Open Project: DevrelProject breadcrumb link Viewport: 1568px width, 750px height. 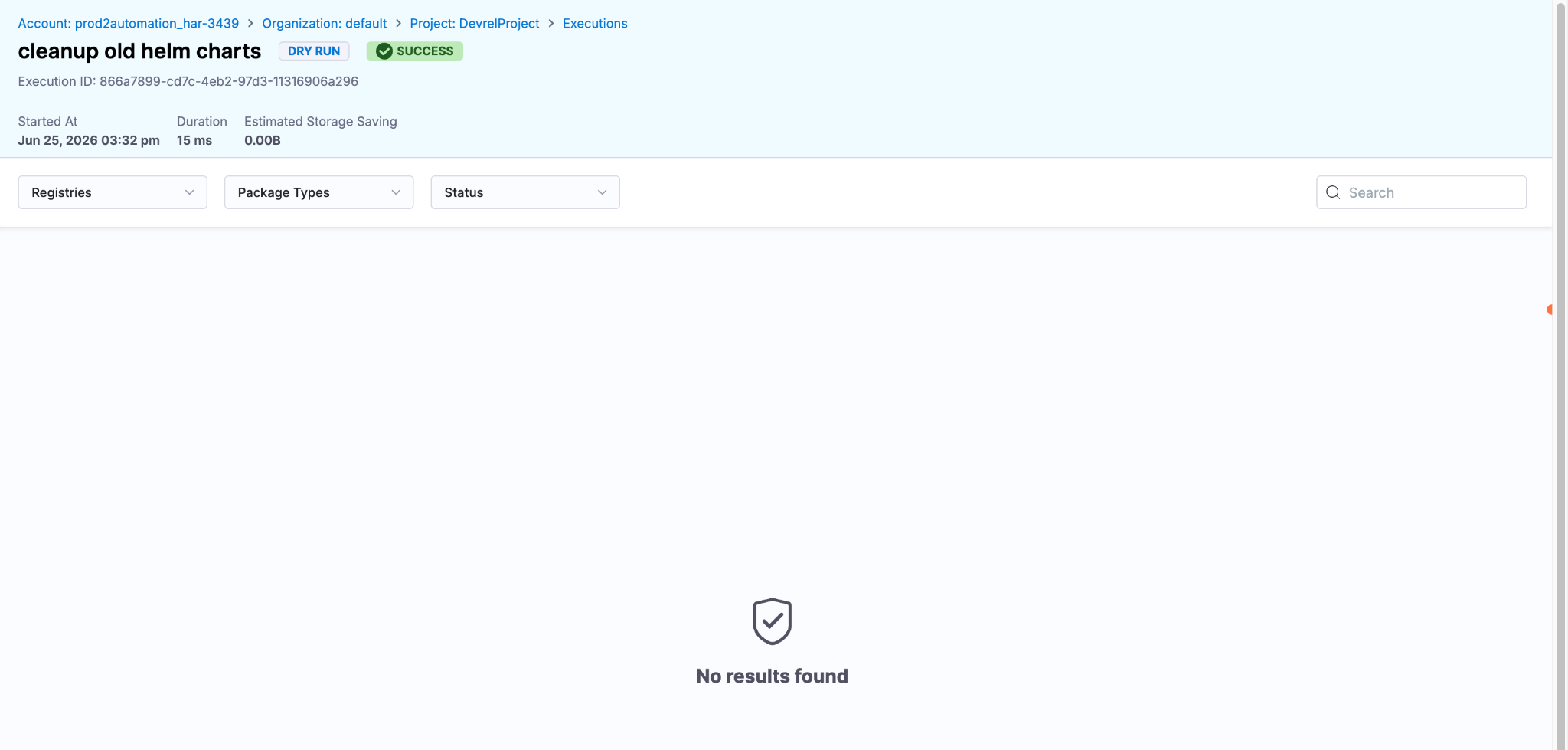[x=474, y=24]
